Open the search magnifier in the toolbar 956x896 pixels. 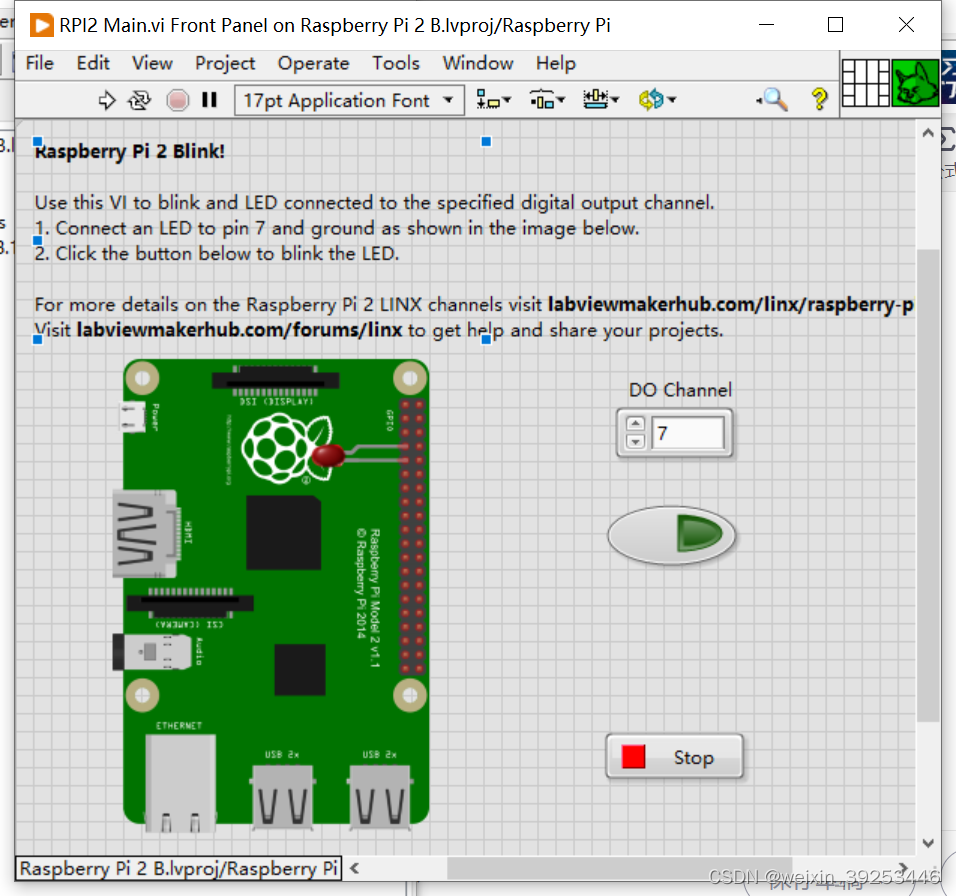(770, 100)
